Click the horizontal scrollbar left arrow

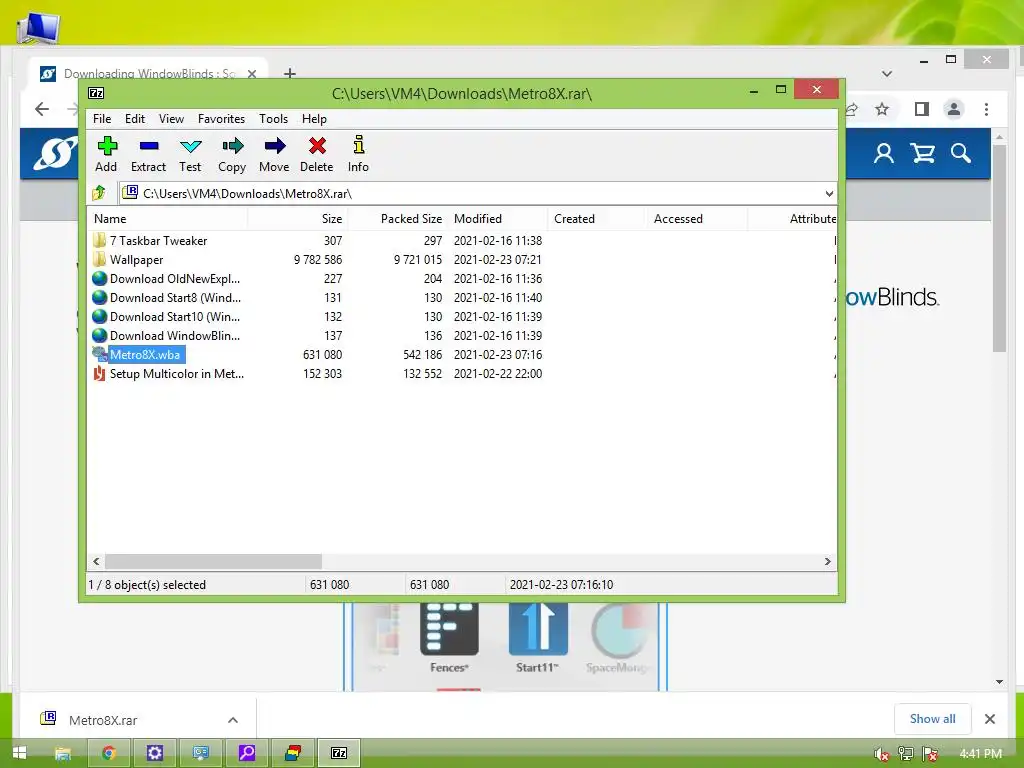(96, 561)
